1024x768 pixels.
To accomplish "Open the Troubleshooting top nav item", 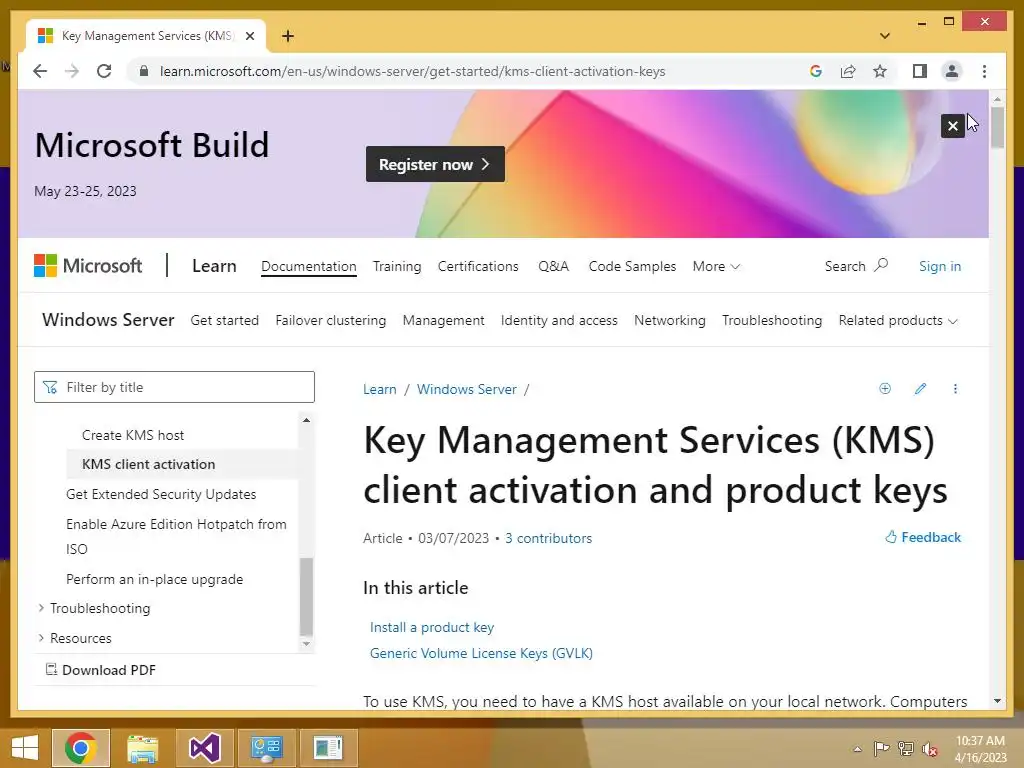I will 772,321.
